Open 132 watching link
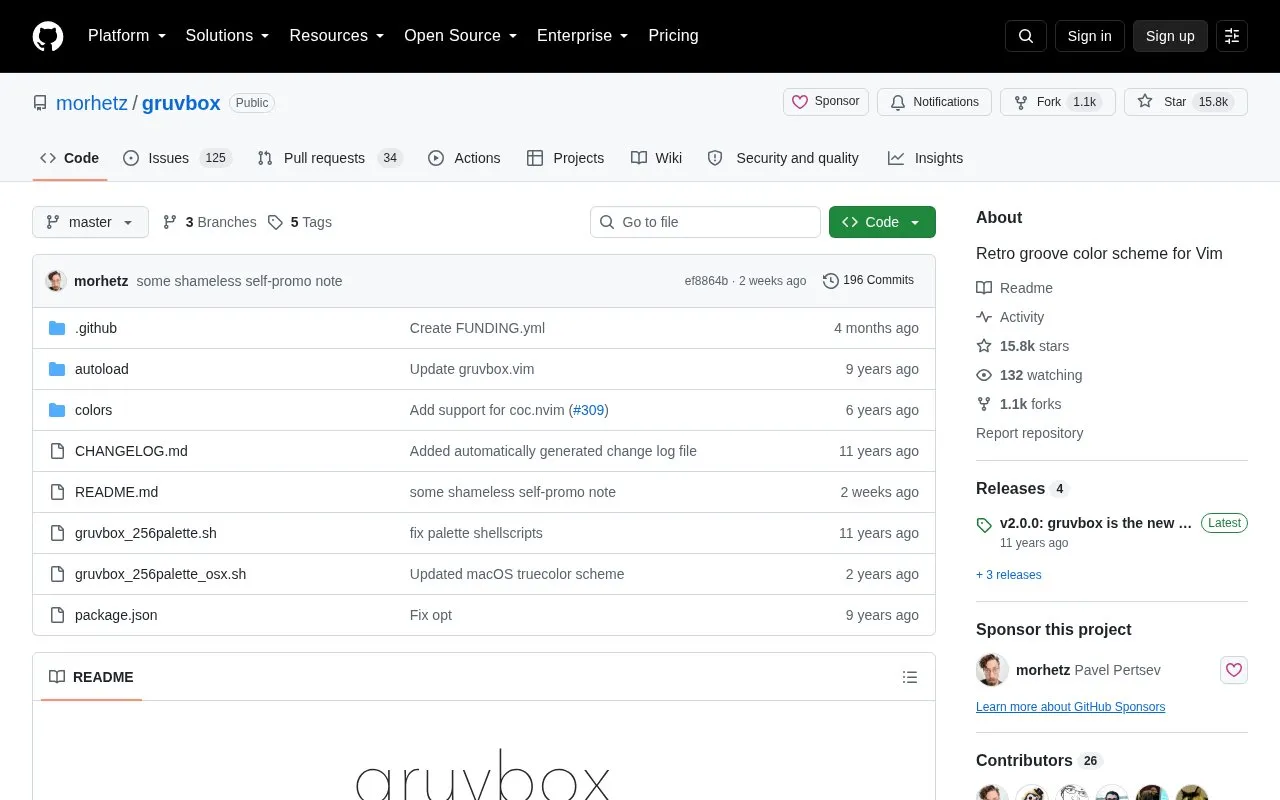The width and height of the screenshot is (1280, 800). coord(1029,375)
